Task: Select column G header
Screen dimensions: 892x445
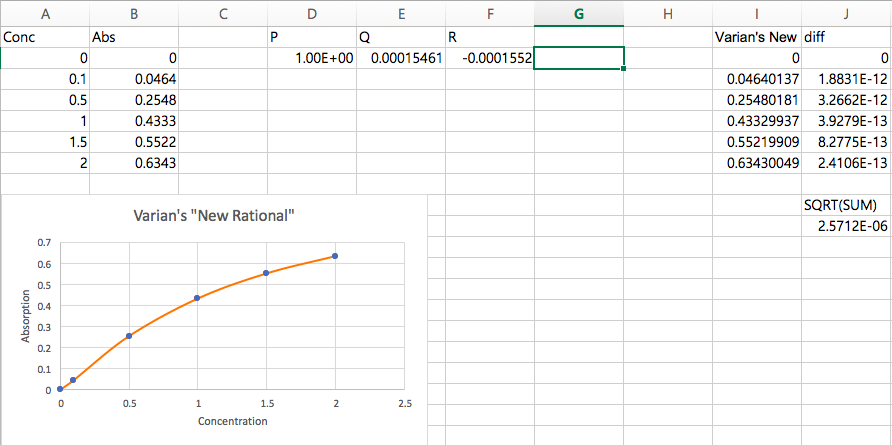Action: tap(578, 13)
